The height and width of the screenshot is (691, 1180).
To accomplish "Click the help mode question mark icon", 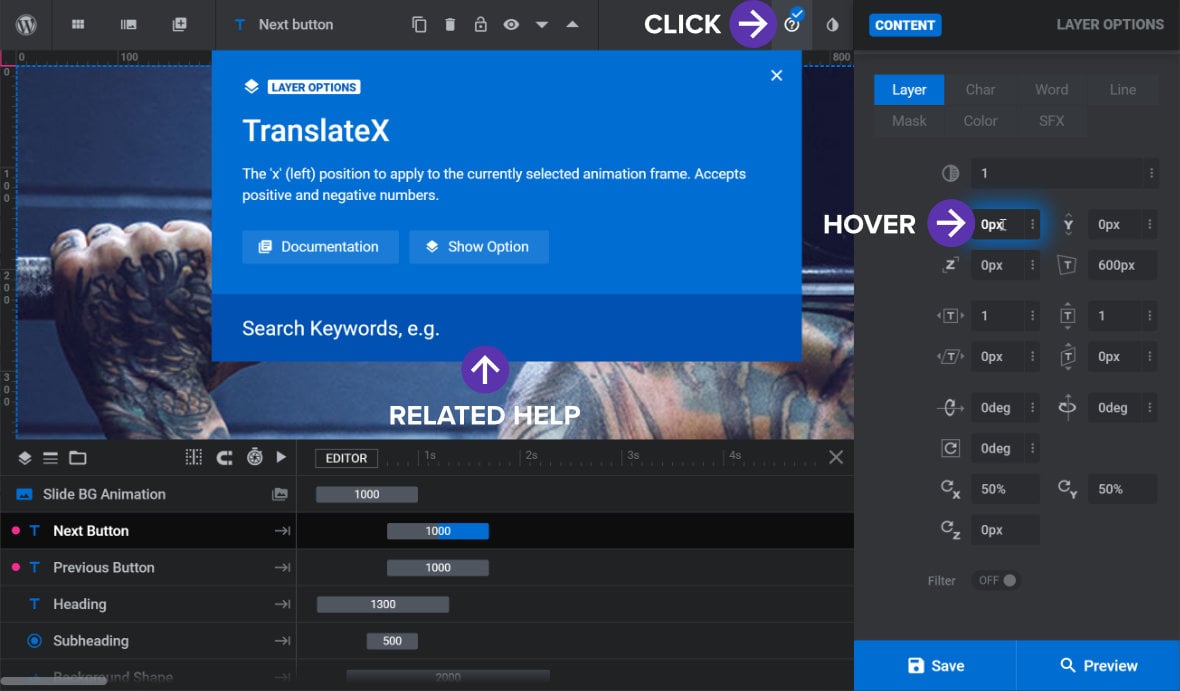I will (792, 25).
